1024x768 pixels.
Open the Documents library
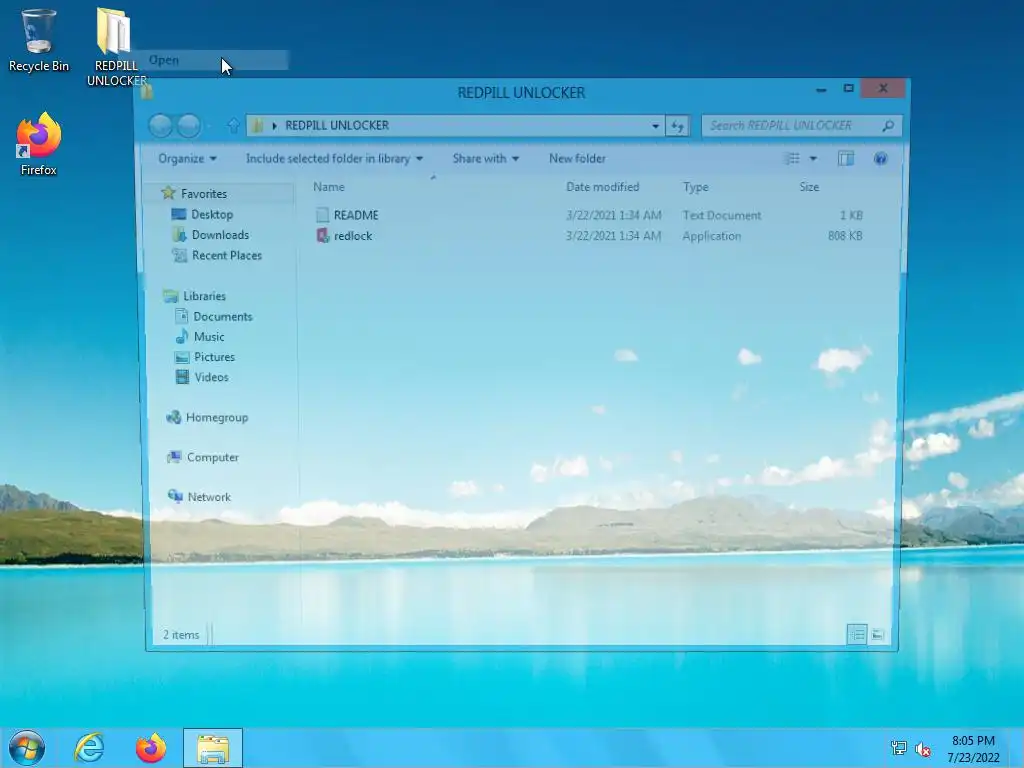click(x=223, y=317)
